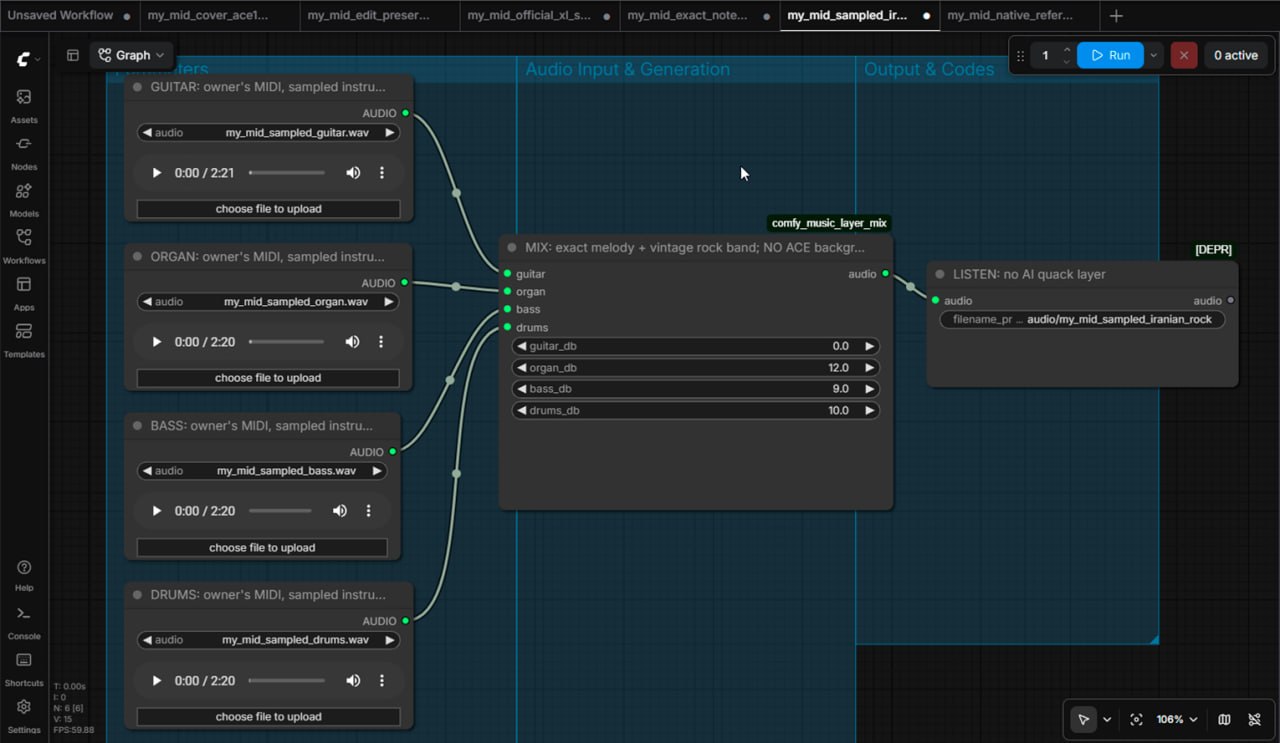Screen dimensions: 1280x743
Task: Collapse the GUITAR node via its dot
Action: (x=138, y=87)
